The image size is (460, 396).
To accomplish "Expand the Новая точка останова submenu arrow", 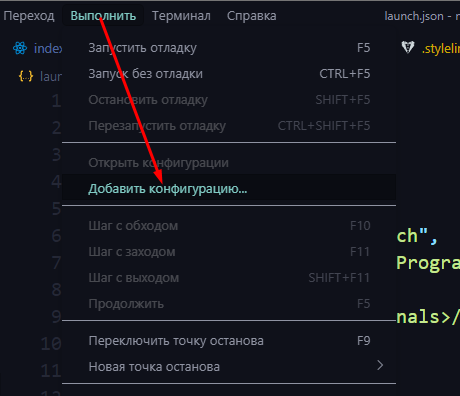I will click(380, 365).
